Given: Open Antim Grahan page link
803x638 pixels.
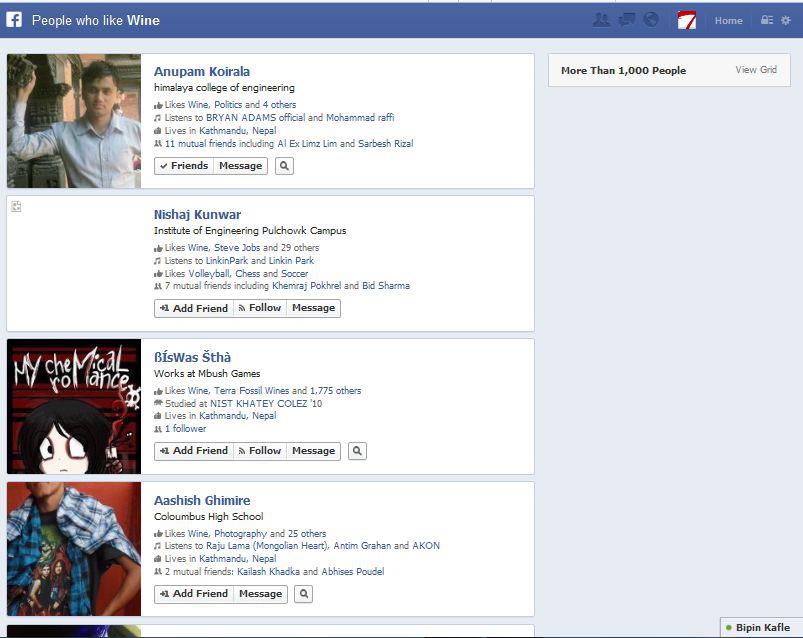Looking at the screenshot, I should pos(362,546).
